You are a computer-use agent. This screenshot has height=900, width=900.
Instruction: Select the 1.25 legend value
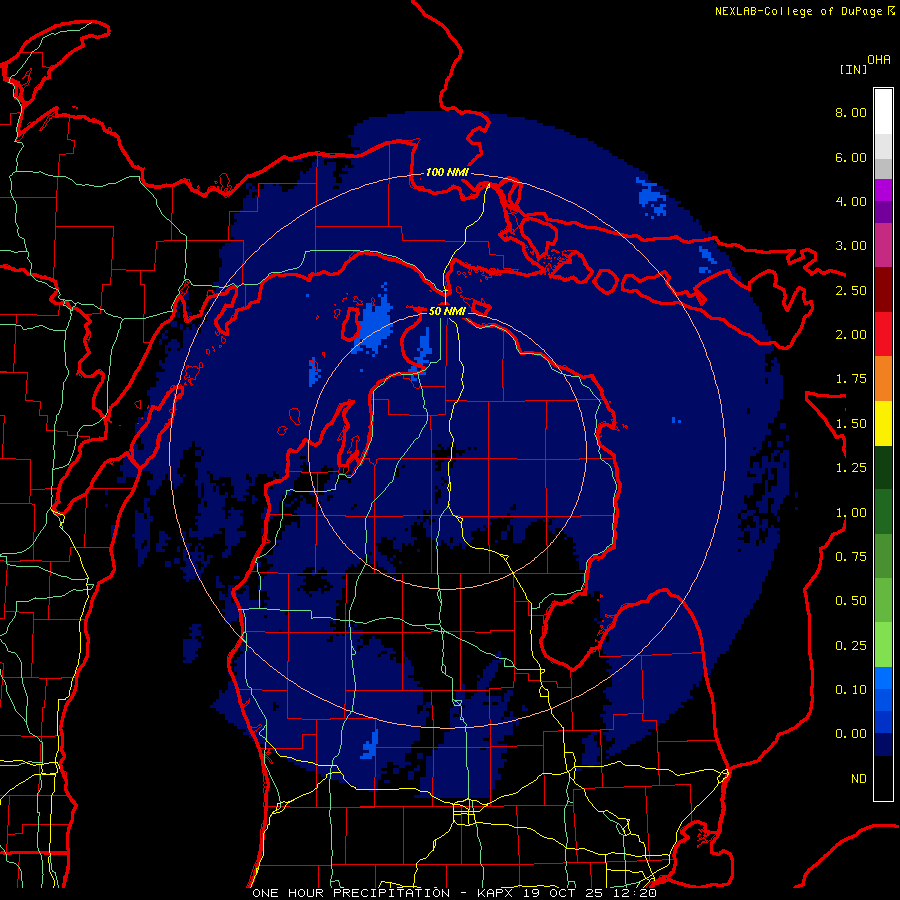[851, 468]
